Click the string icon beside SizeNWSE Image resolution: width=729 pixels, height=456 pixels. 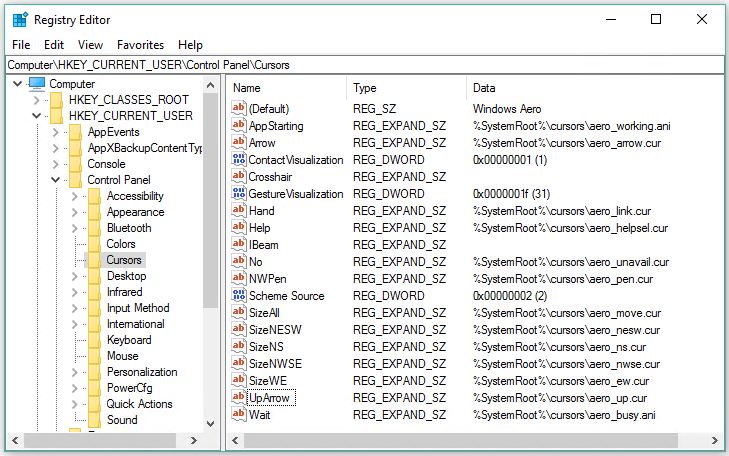[239, 363]
